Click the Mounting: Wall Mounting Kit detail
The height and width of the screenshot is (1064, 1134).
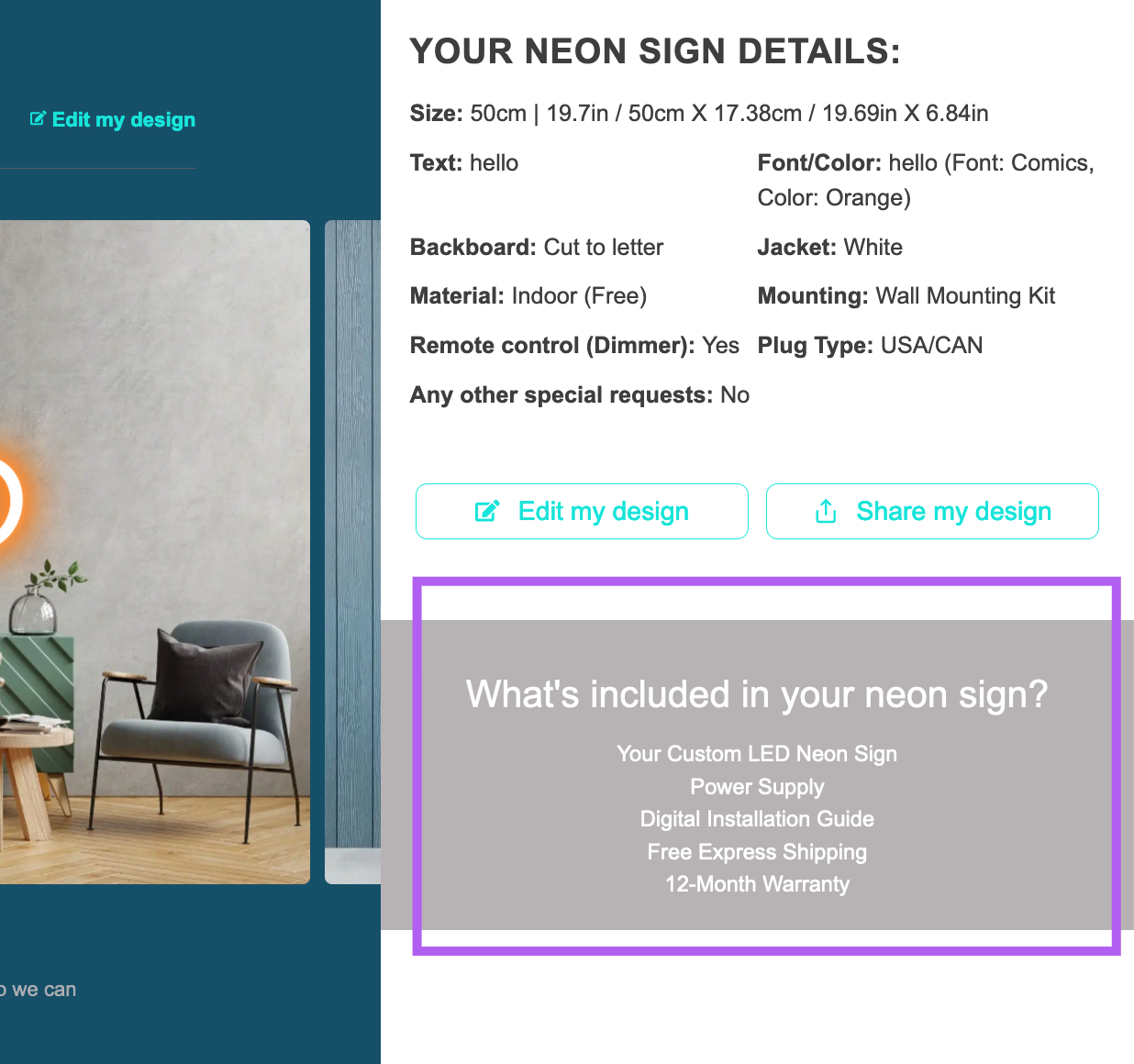[906, 296]
